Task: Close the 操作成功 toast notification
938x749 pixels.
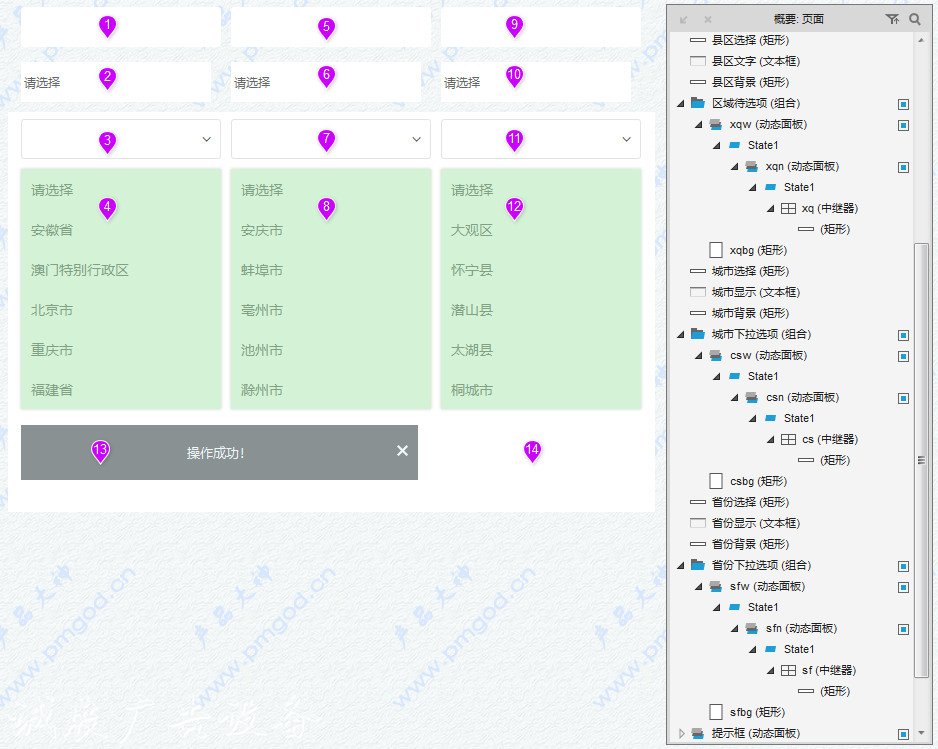Action: [402, 451]
